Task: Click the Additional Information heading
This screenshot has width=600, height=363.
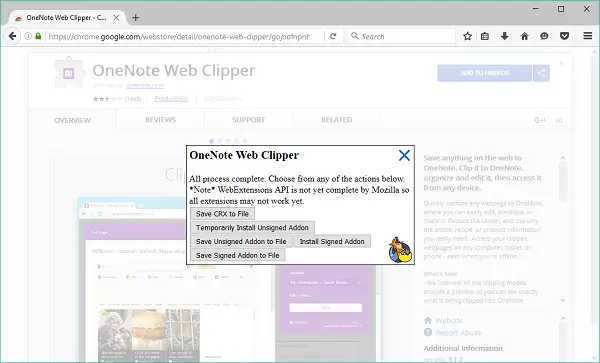Action: (463, 348)
